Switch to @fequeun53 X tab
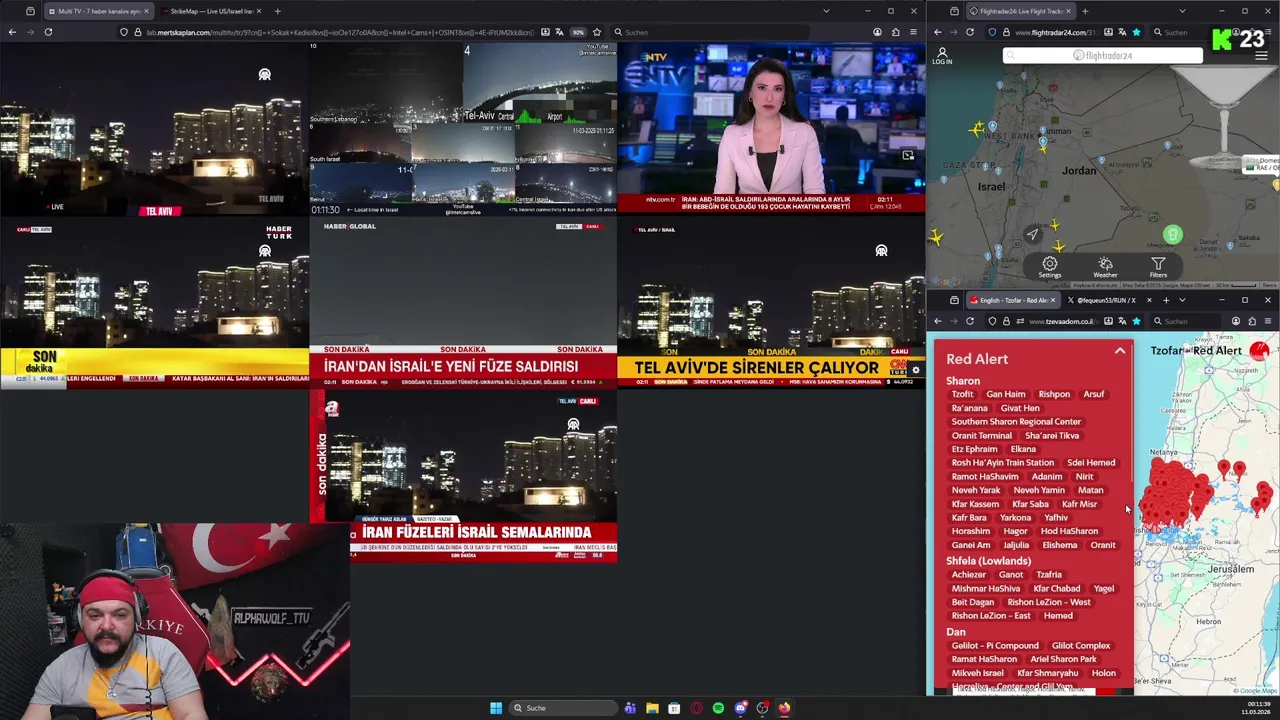Screen dimensions: 1280x720 click(1109, 300)
